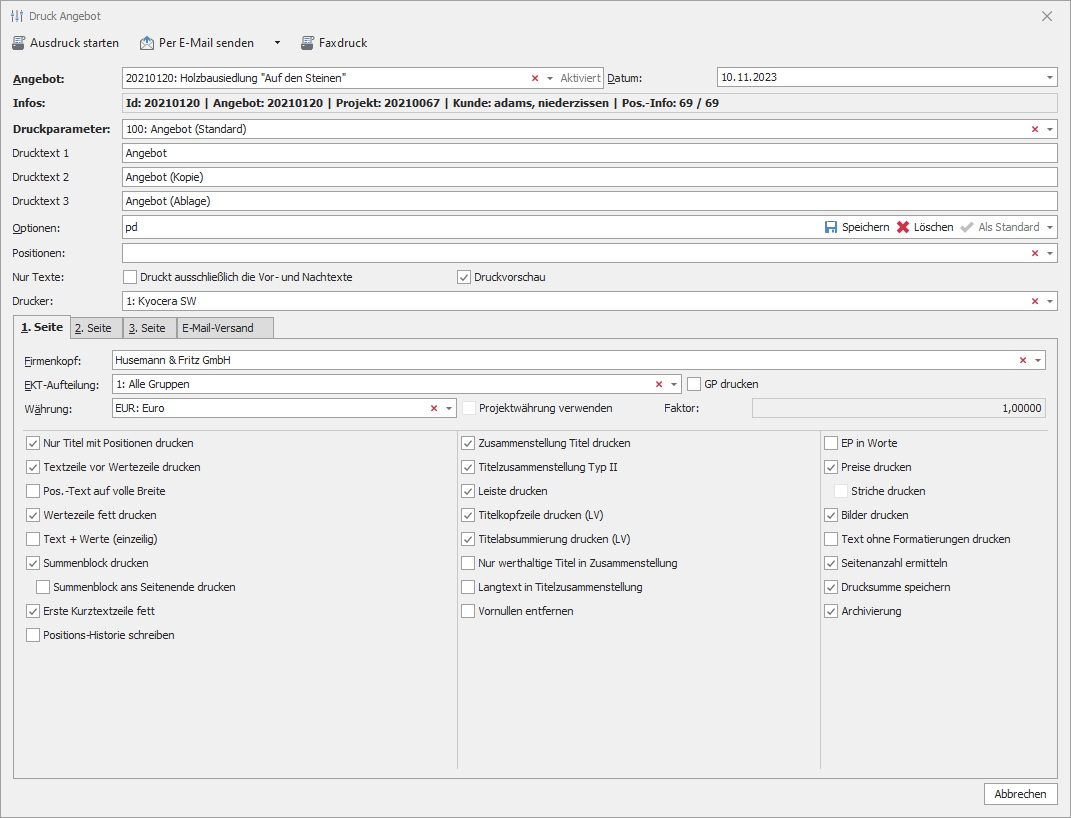
Task: Clear the Drucker selection with red x
Action: (x=1035, y=301)
